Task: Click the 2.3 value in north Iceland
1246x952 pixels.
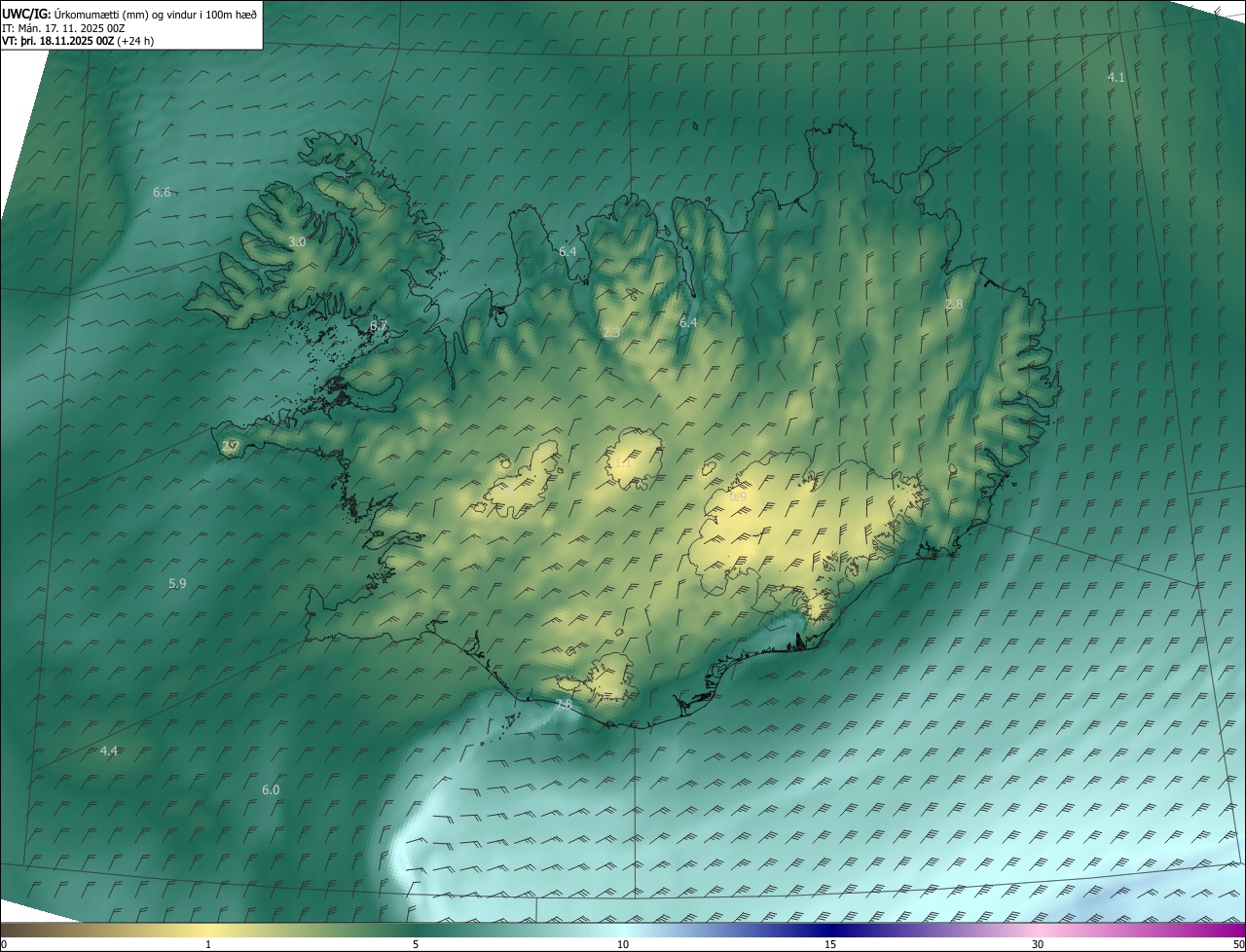Action: click(611, 333)
